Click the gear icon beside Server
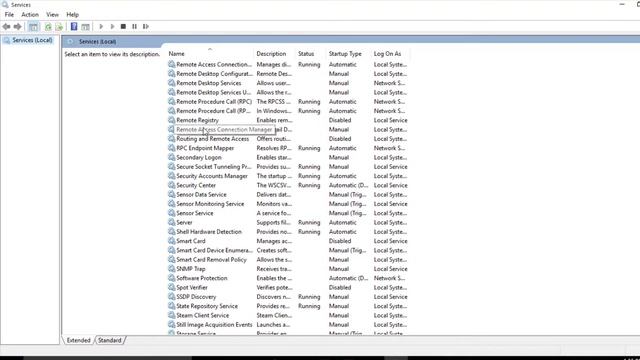 [x=172, y=222]
